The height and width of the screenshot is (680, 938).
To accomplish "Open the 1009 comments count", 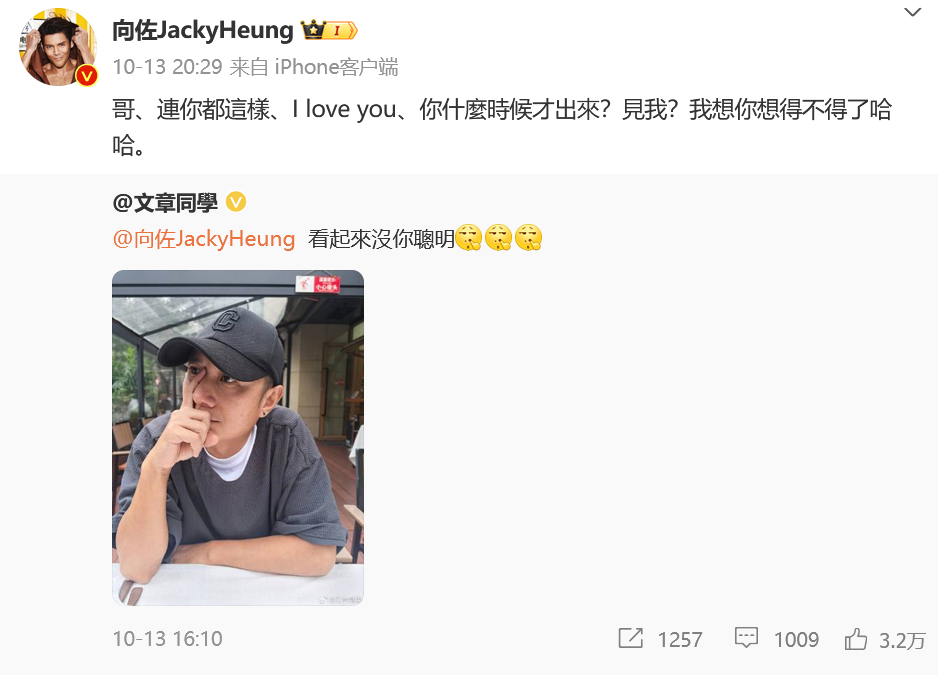I will click(796, 640).
